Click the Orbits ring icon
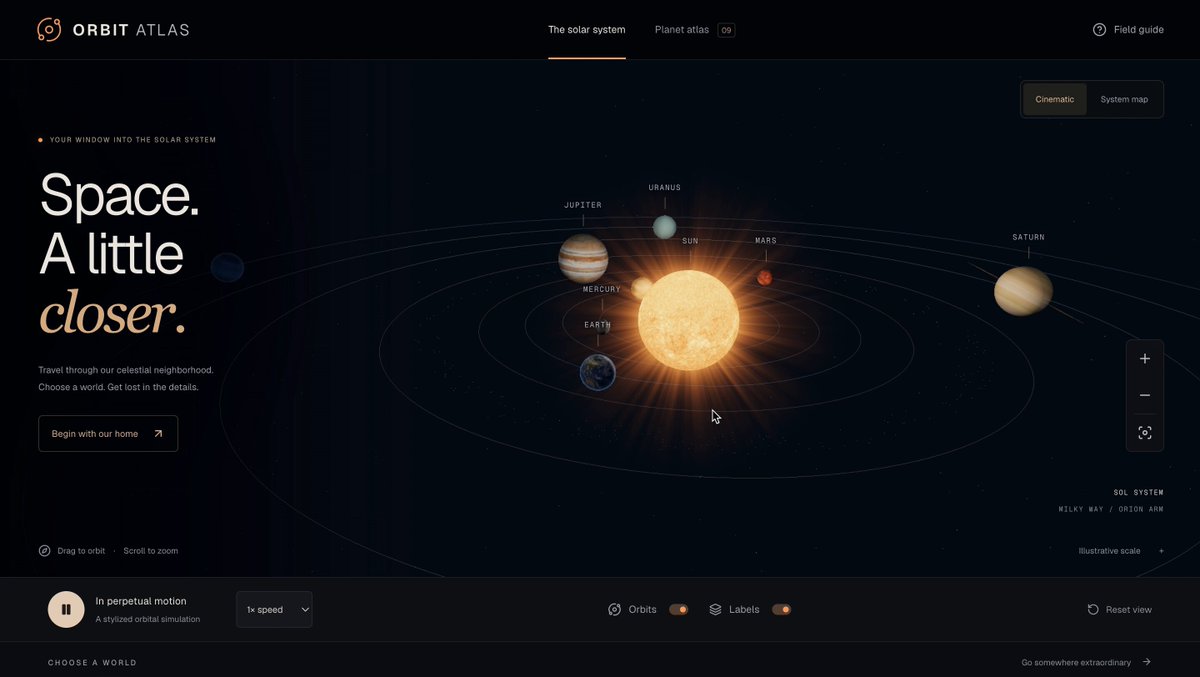The height and width of the screenshot is (677, 1200). 615,609
